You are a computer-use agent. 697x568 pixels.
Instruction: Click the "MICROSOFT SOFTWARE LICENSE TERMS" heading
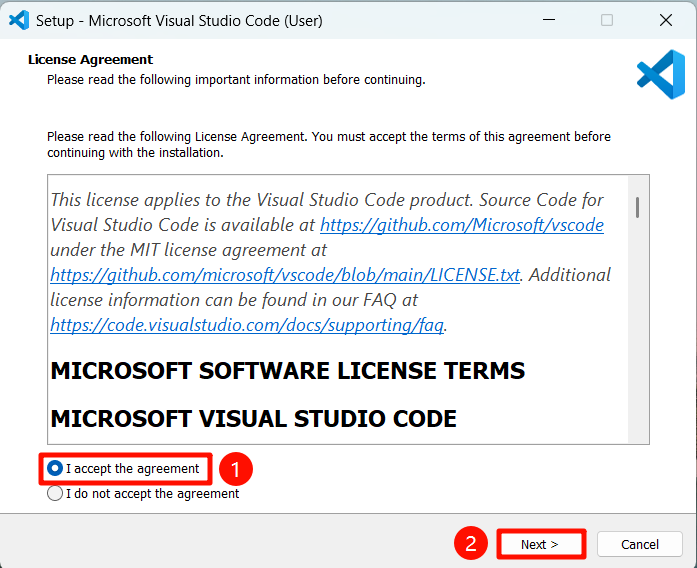pos(288,371)
